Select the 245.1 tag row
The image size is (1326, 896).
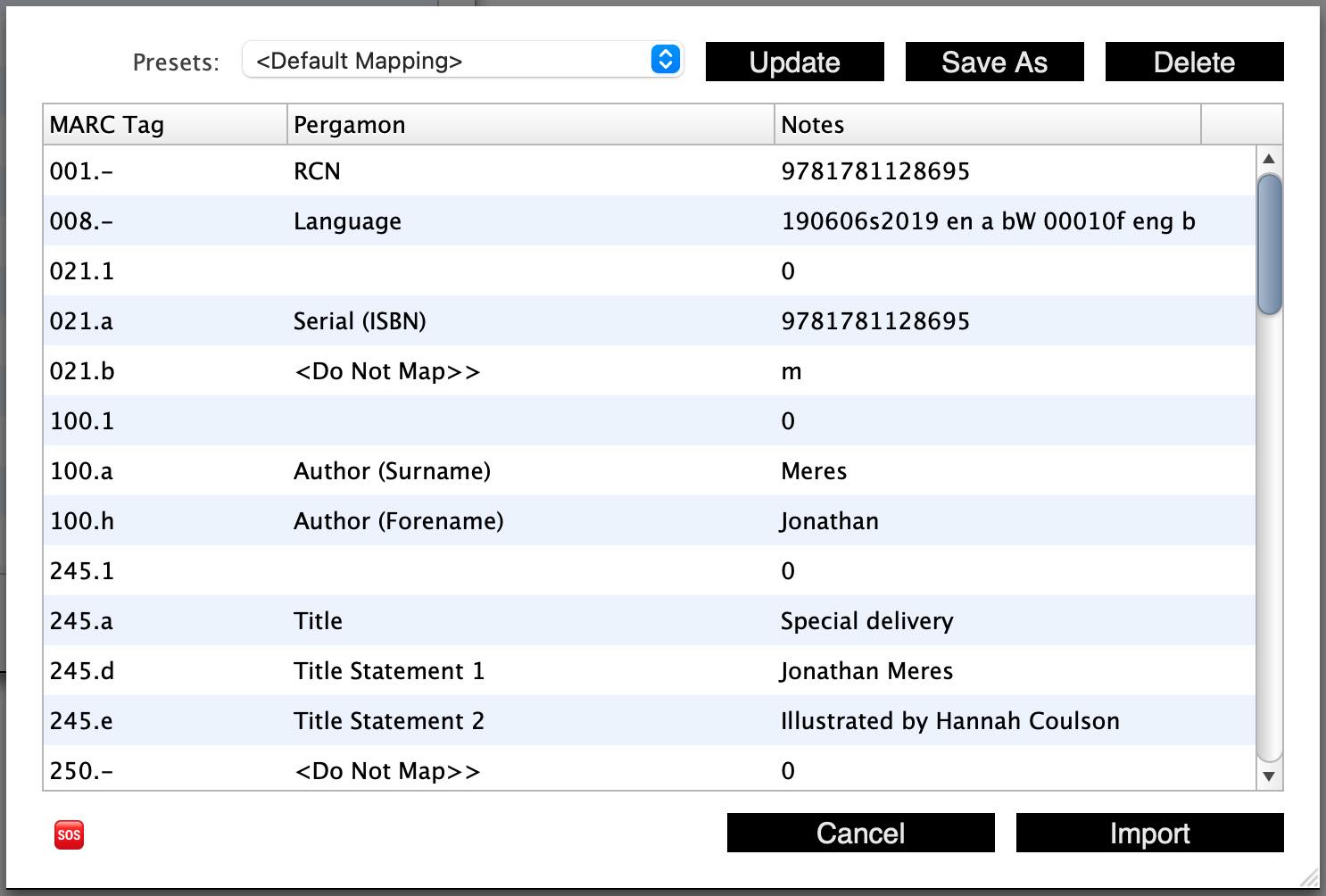(650, 571)
